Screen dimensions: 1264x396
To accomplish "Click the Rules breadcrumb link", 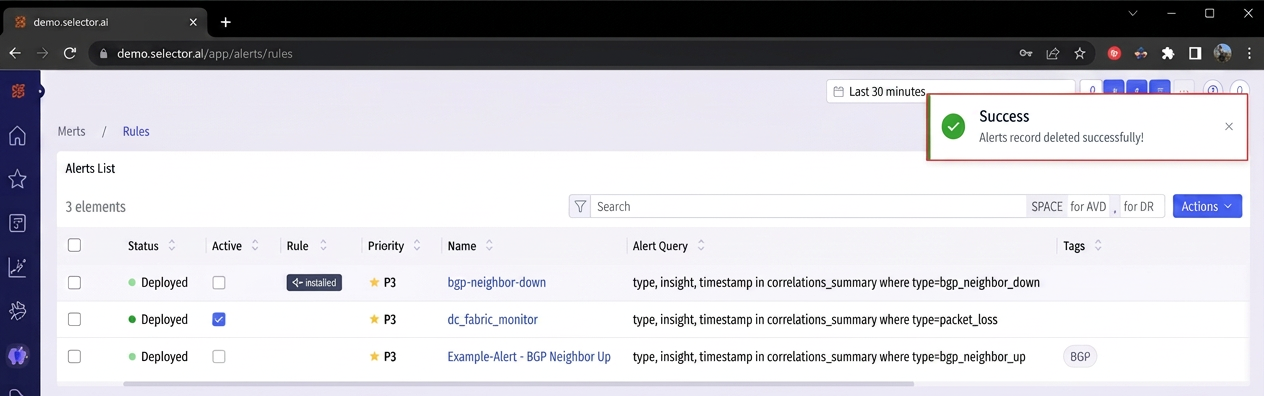I will (136, 131).
